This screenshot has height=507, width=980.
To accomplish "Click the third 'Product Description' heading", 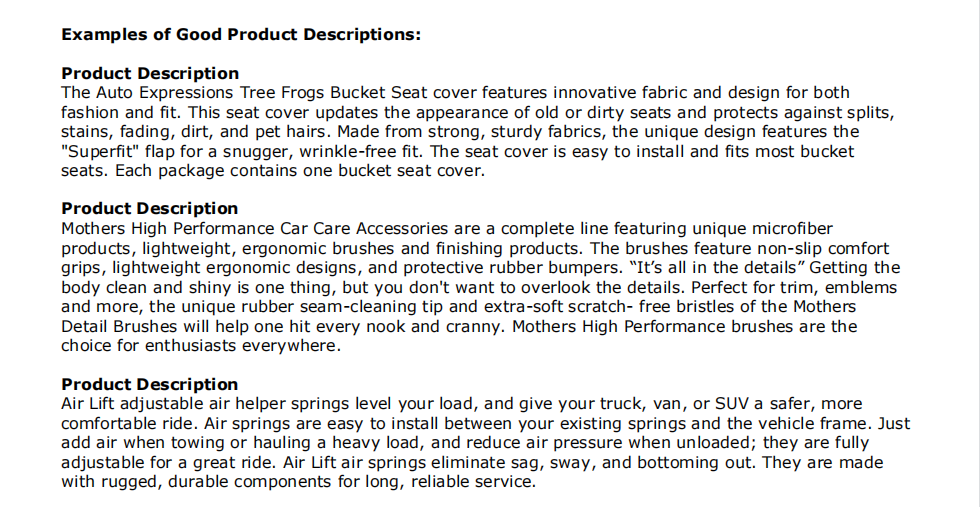I will 150,384.
